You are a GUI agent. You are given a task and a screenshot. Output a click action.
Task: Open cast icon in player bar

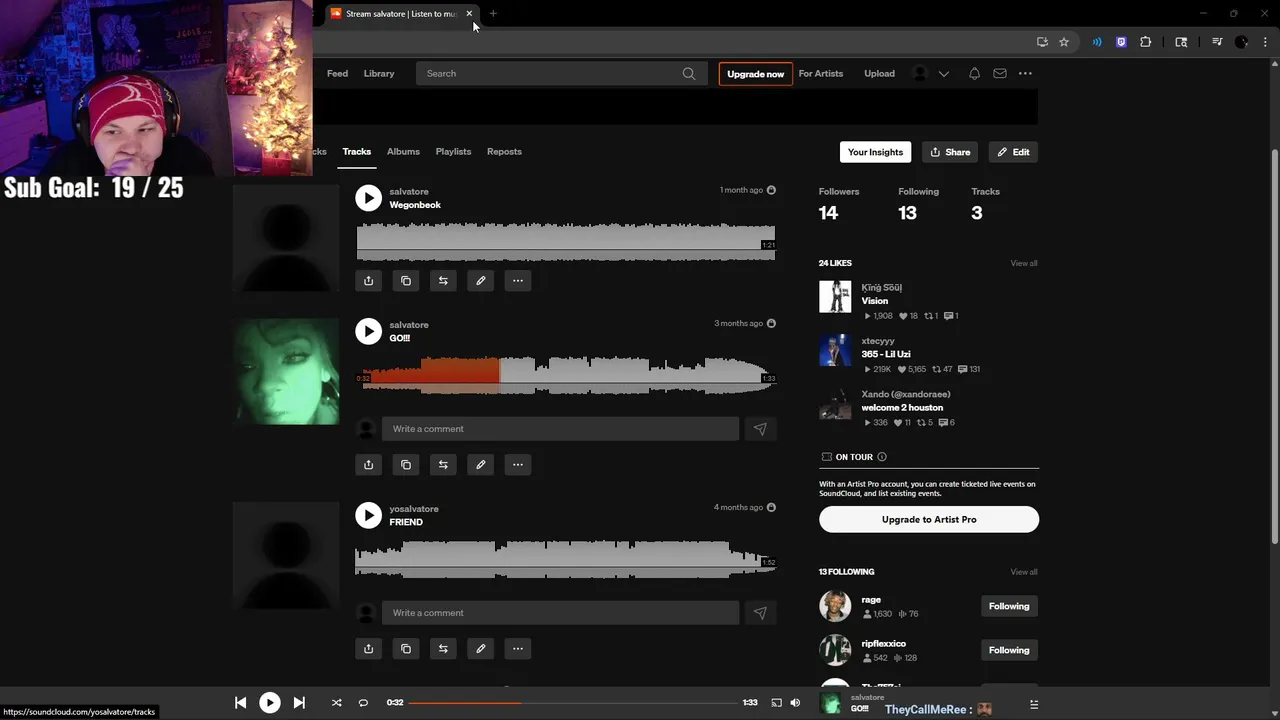click(x=776, y=703)
